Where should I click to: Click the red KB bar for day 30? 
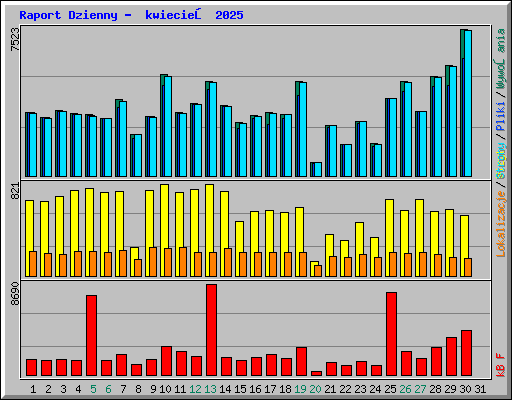[467, 353]
